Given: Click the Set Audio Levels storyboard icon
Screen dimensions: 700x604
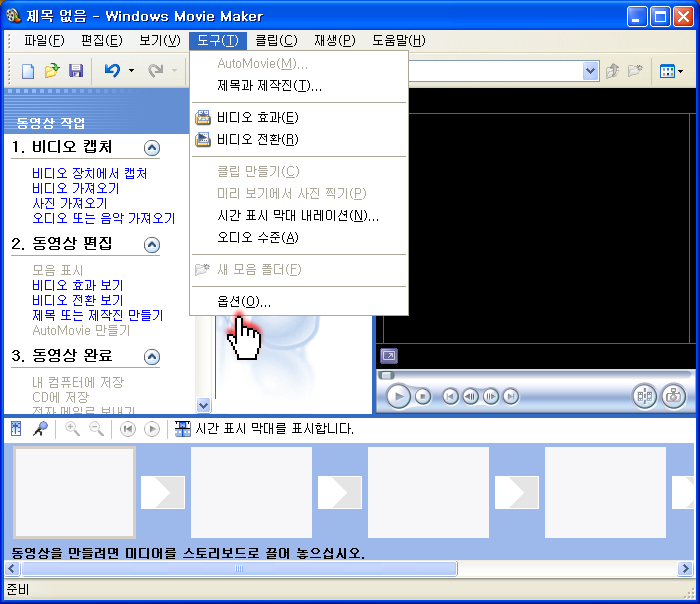Looking at the screenshot, I should tap(16, 429).
